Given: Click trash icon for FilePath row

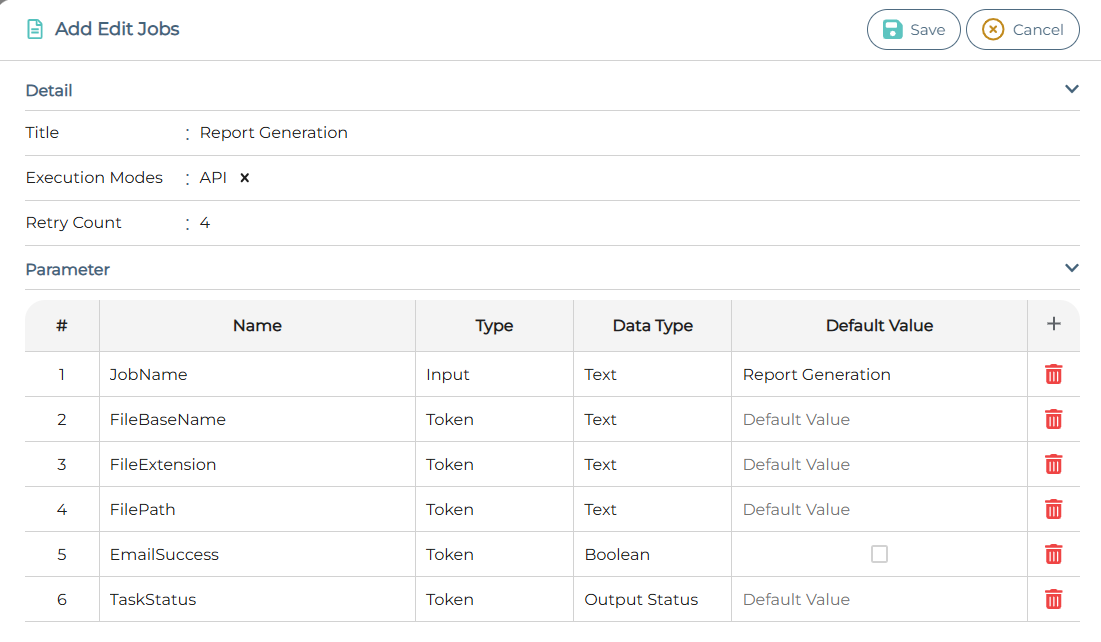Looking at the screenshot, I should pyautogui.click(x=1053, y=509).
